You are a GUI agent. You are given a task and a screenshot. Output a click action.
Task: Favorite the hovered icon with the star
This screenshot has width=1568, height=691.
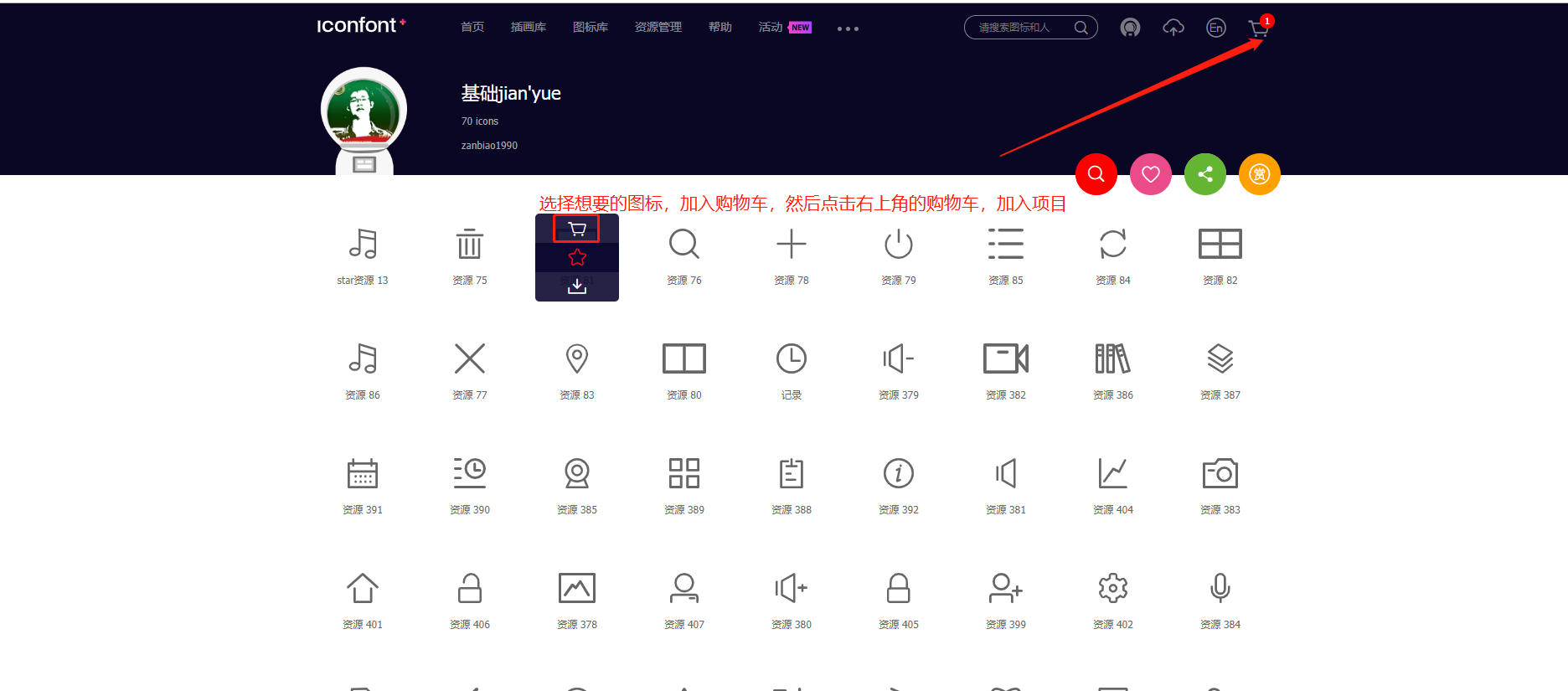tap(577, 257)
